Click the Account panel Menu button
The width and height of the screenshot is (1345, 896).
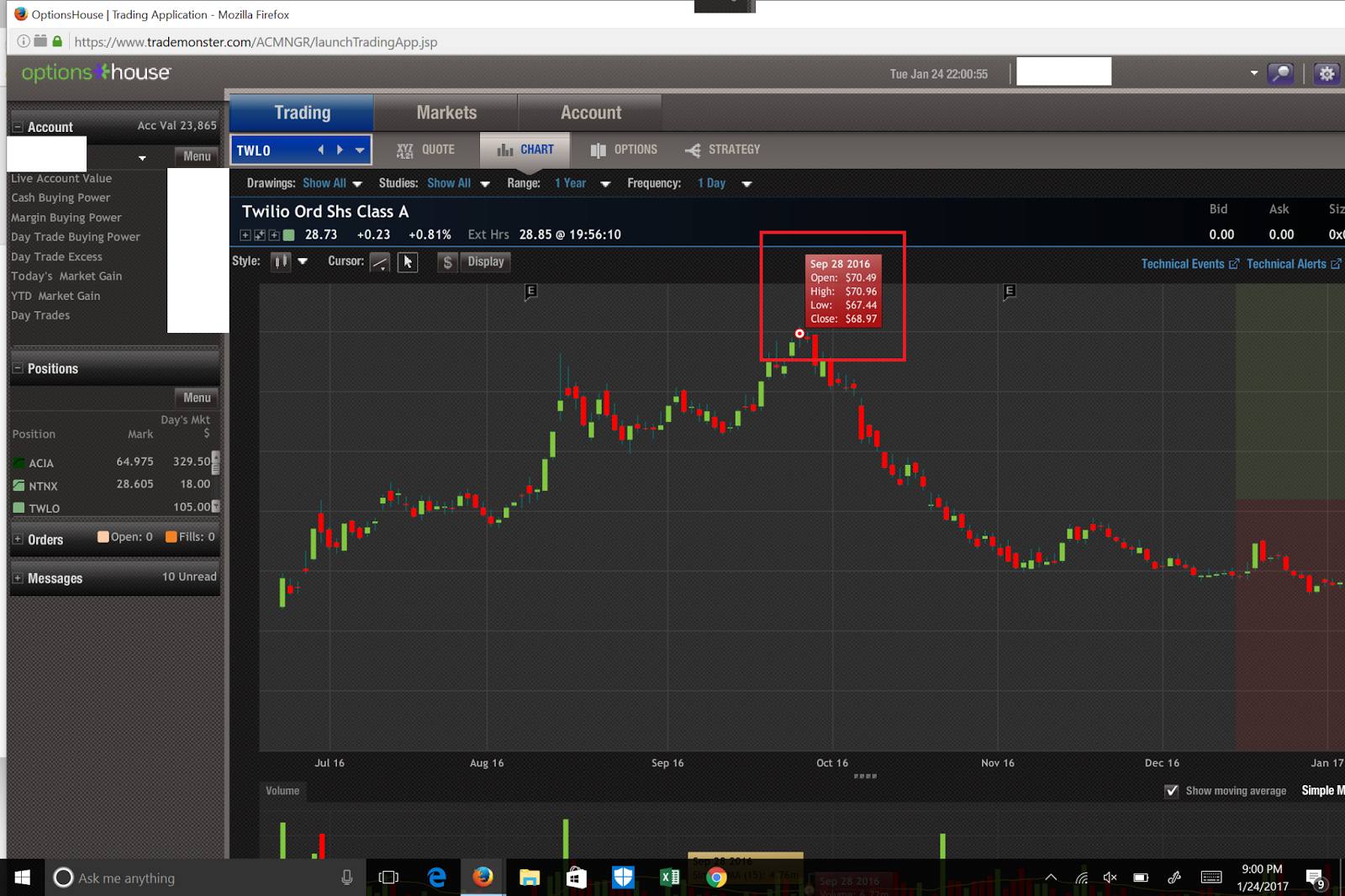coord(197,156)
